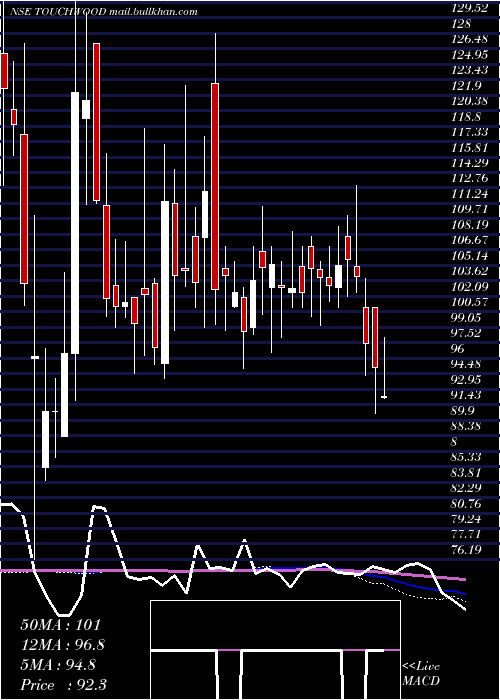Screen dimensions: 500x700
Task: Click the mail.bullkhan.com watermark text
Action: 153,12
